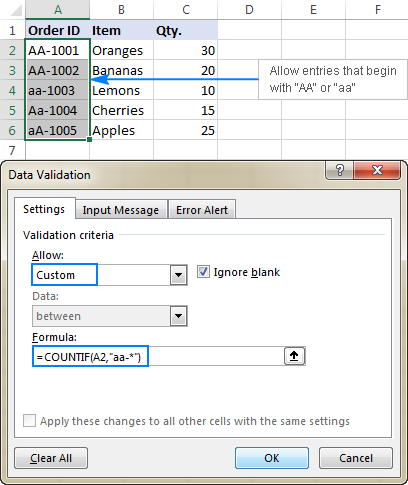Click the select-all corner triangle of the sheet
Screen dimensions: 408x485
coord(15,10)
